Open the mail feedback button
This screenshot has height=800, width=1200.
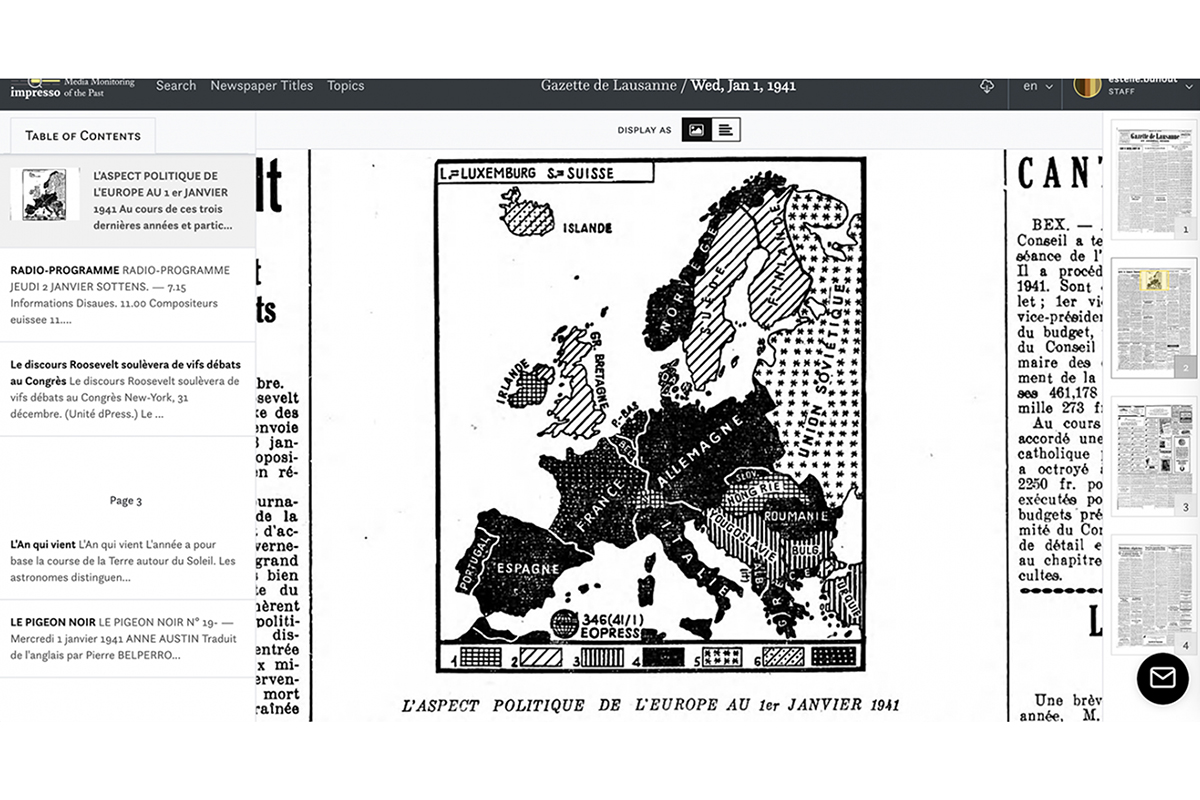coord(1162,679)
